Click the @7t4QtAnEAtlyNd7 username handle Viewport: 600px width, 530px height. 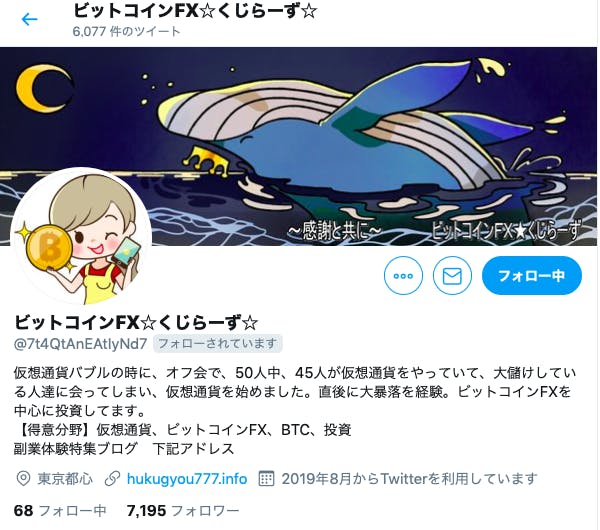[x=80, y=344]
